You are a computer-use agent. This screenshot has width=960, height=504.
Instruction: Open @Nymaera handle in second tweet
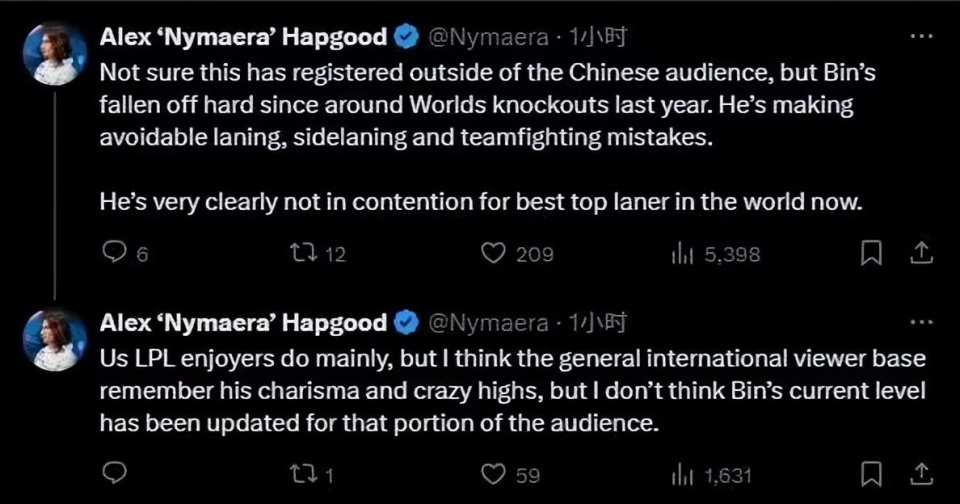click(x=487, y=323)
